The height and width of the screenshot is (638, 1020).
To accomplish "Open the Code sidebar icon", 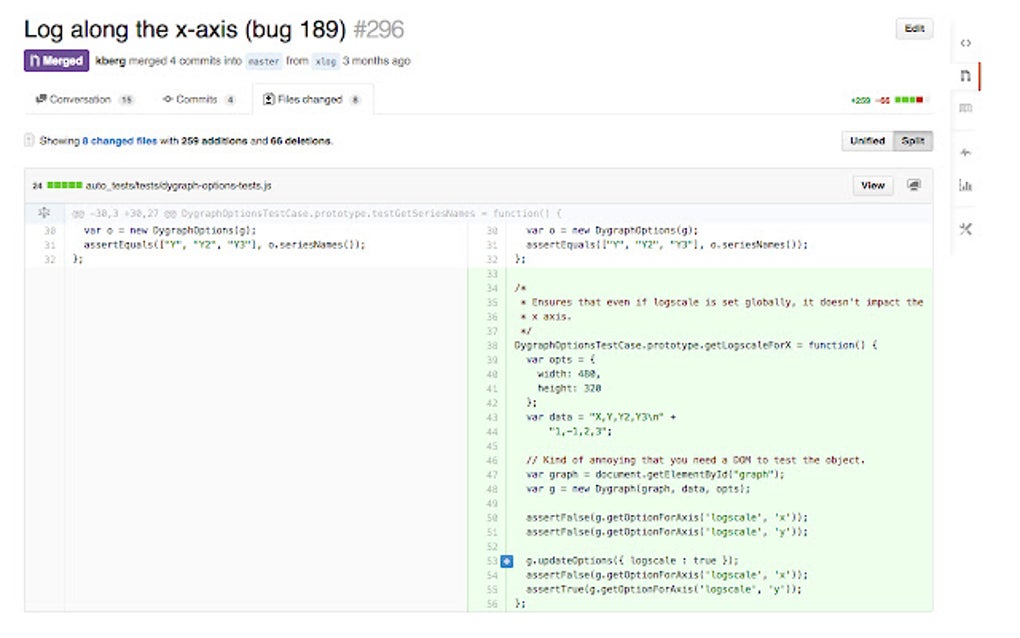I will 966,43.
